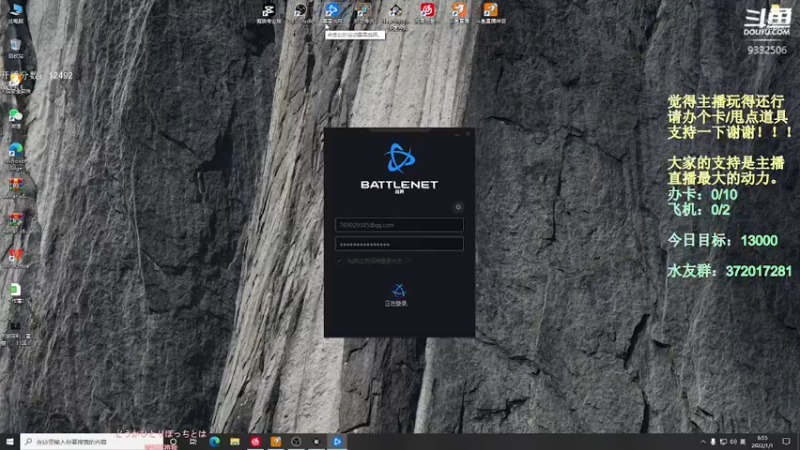Open the WPS Office desktop shortcut
This screenshot has width=800, height=450.
[16, 257]
